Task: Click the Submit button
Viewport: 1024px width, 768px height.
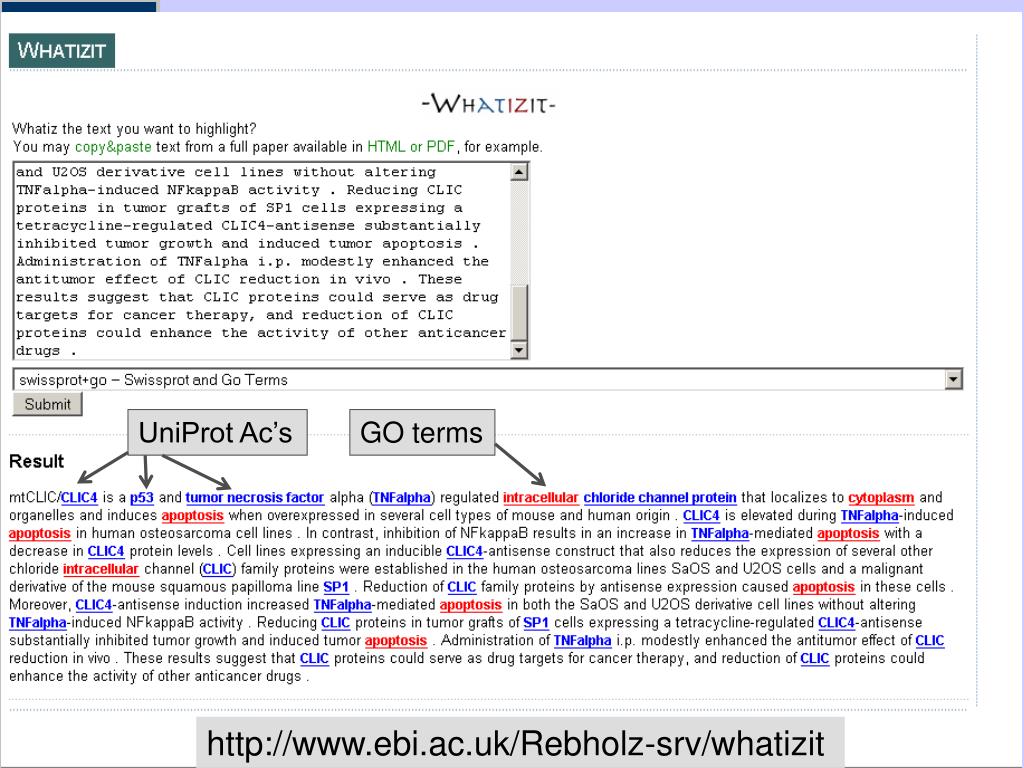Action: (x=47, y=404)
